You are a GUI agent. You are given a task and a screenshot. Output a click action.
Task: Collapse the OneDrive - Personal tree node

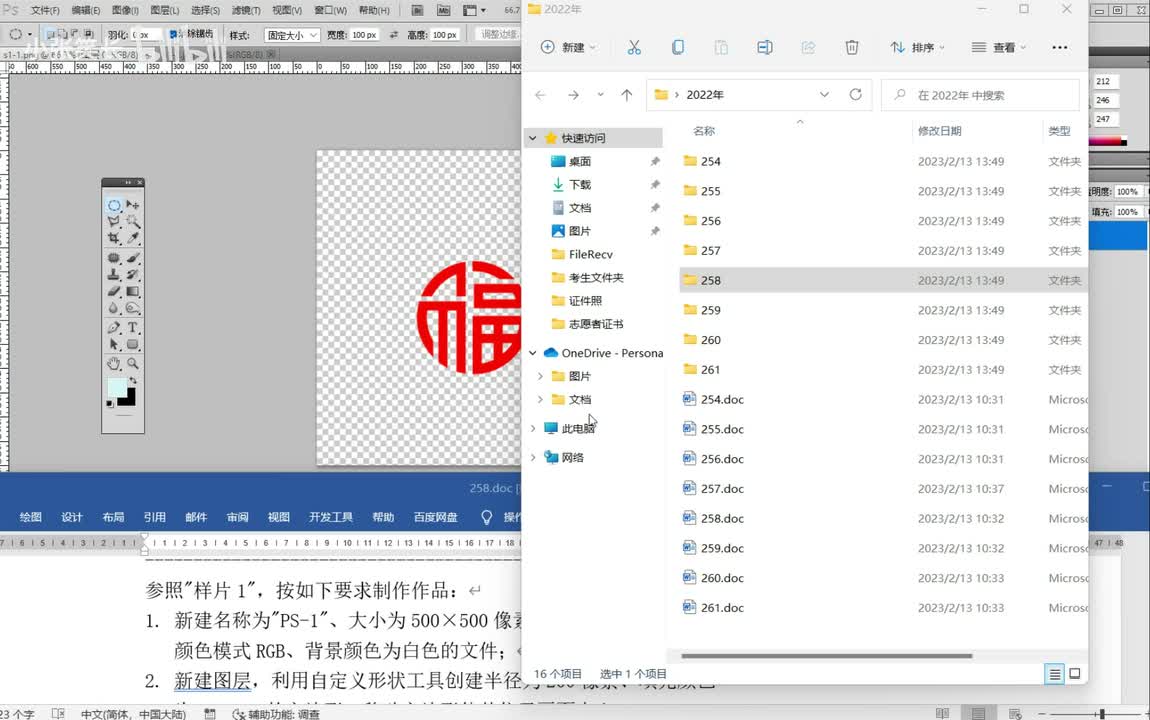533,353
